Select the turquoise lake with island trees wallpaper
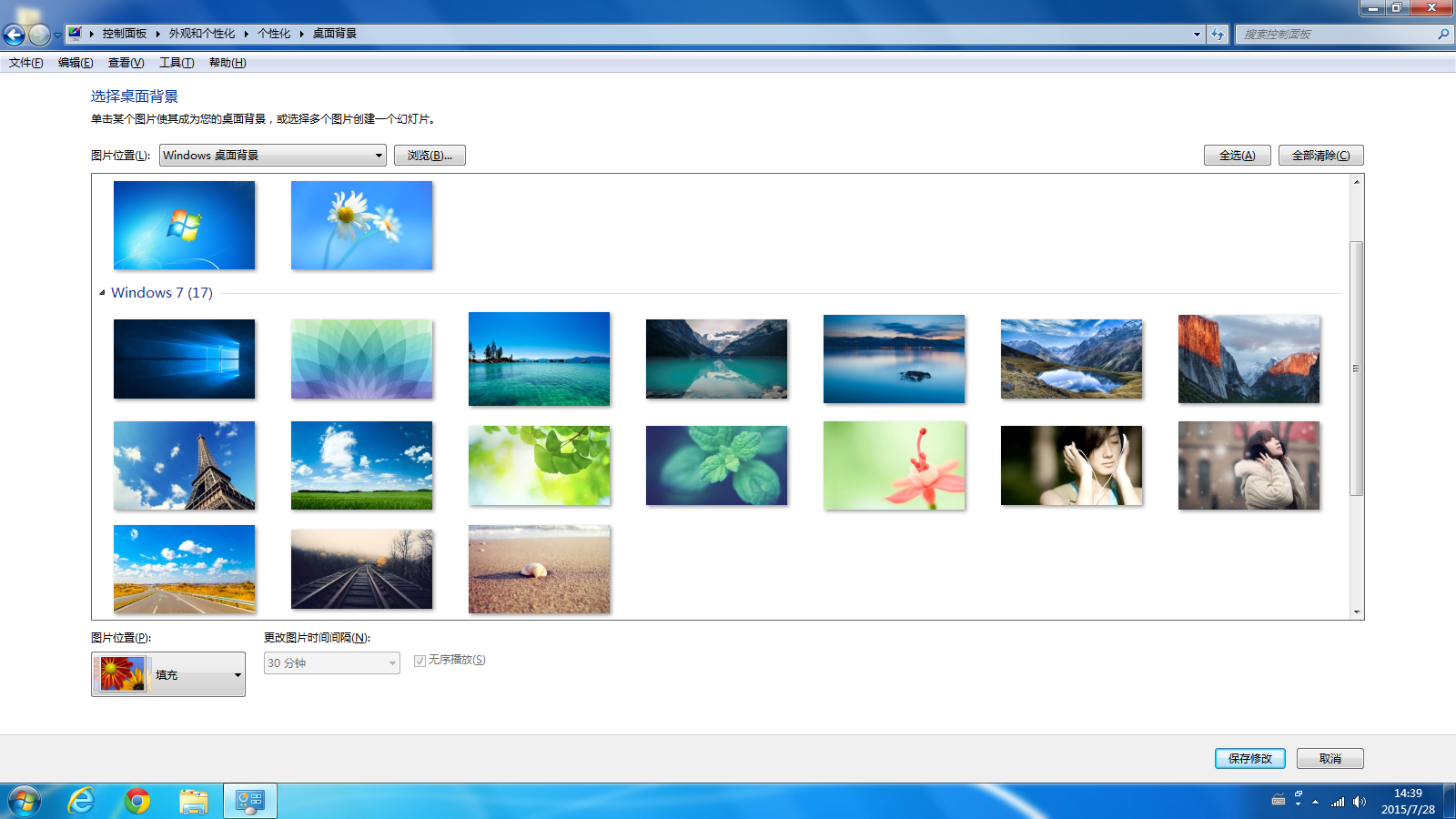Viewport: 1456px width, 819px height. tap(539, 359)
